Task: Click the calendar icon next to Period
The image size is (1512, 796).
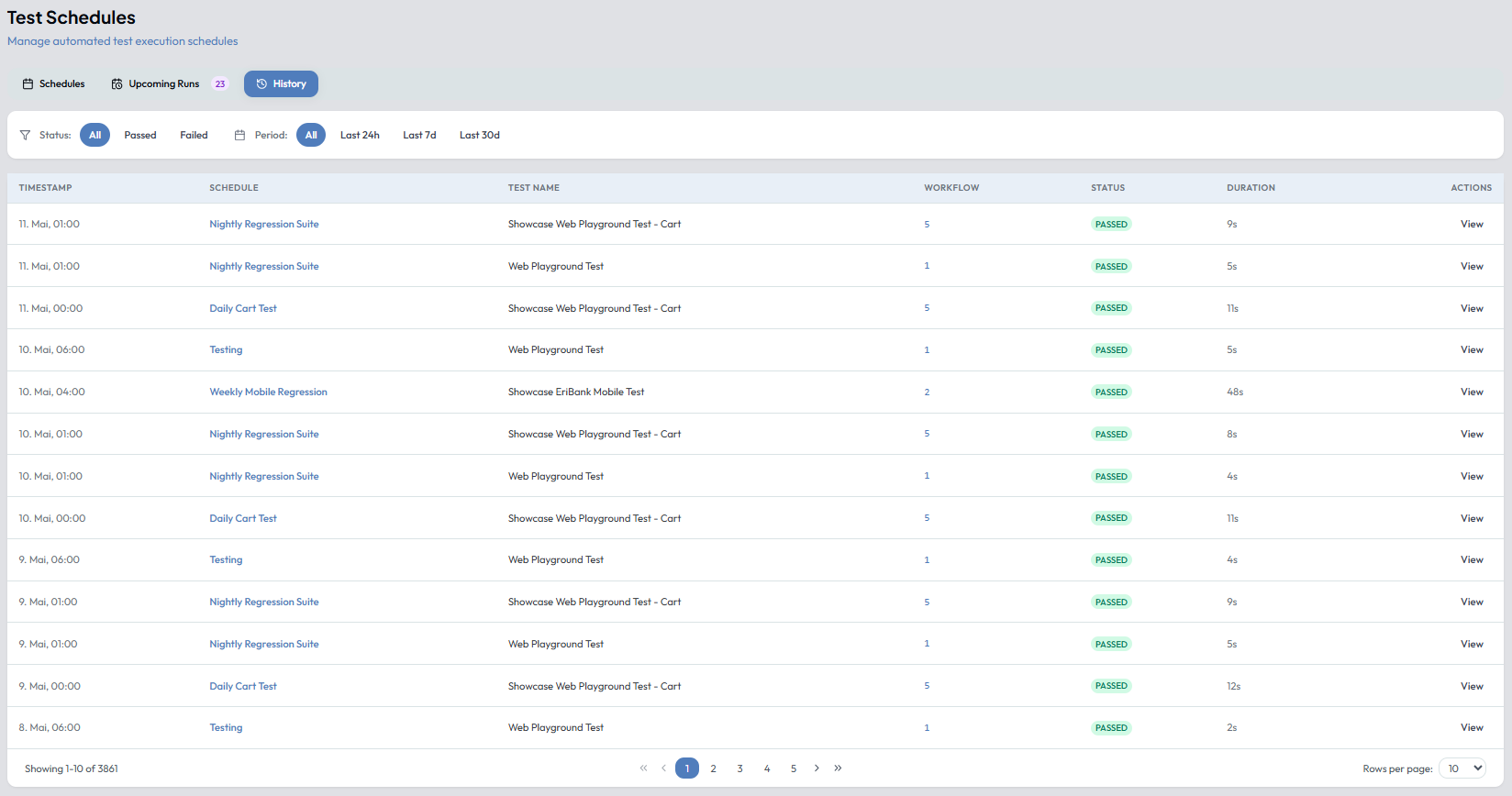Action: pyautogui.click(x=239, y=135)
